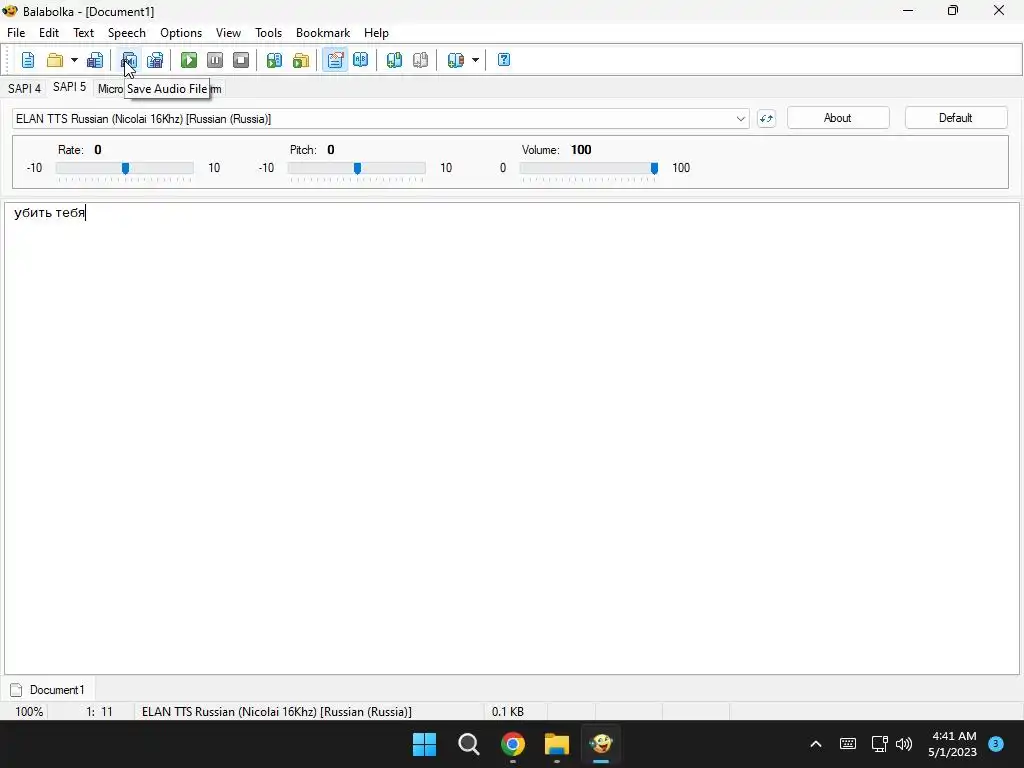Start reading aloud with green Play button
The width and height of the screenshot is (1024, 768).
click(189, 60)
